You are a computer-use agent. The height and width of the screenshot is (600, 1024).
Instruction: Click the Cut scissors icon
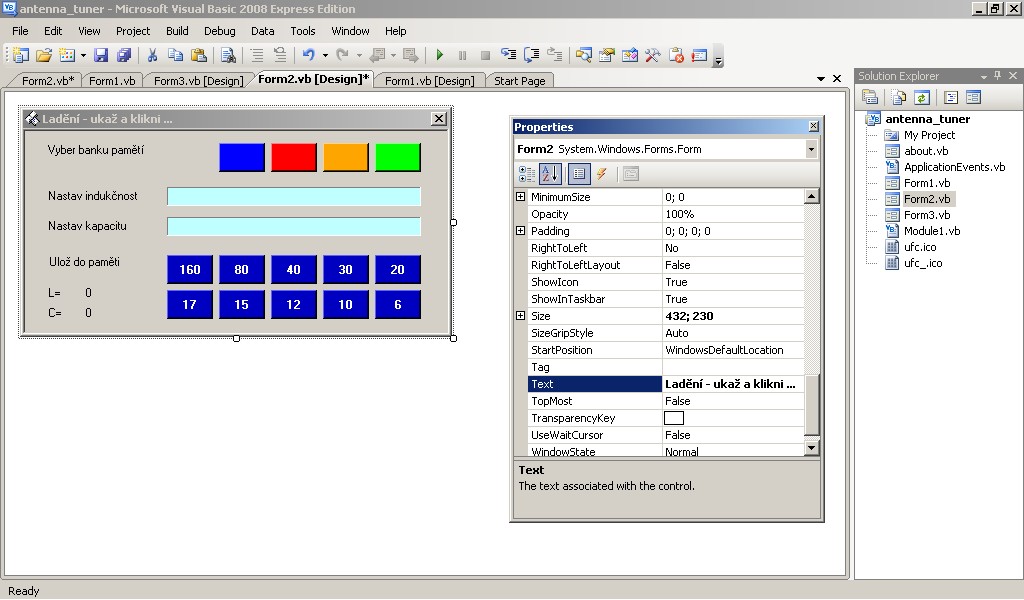[153, 56]
